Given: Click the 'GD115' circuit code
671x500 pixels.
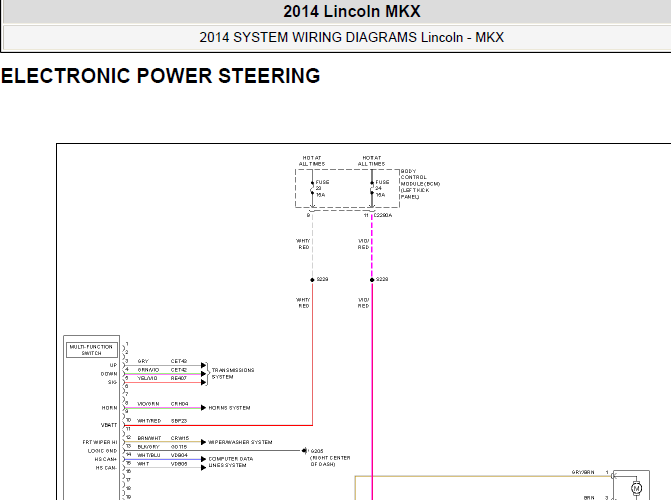Looking at the screenshot, I should click(x=179, y=447).
